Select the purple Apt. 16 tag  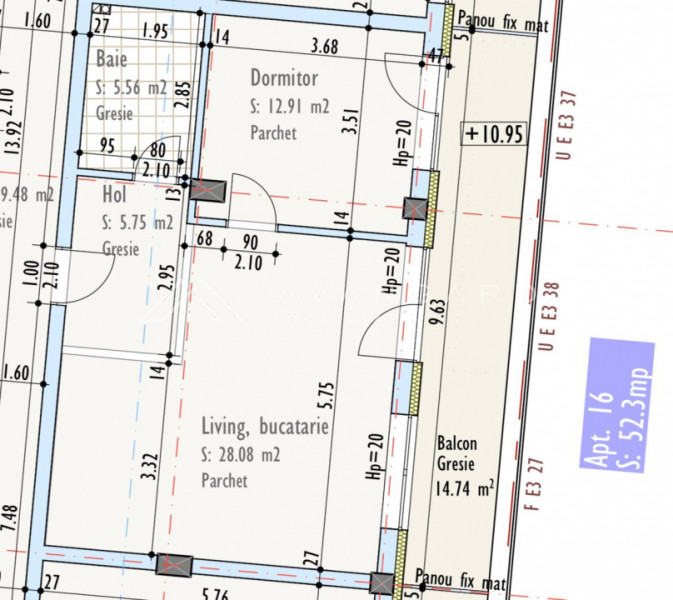(x=617, y=405)
